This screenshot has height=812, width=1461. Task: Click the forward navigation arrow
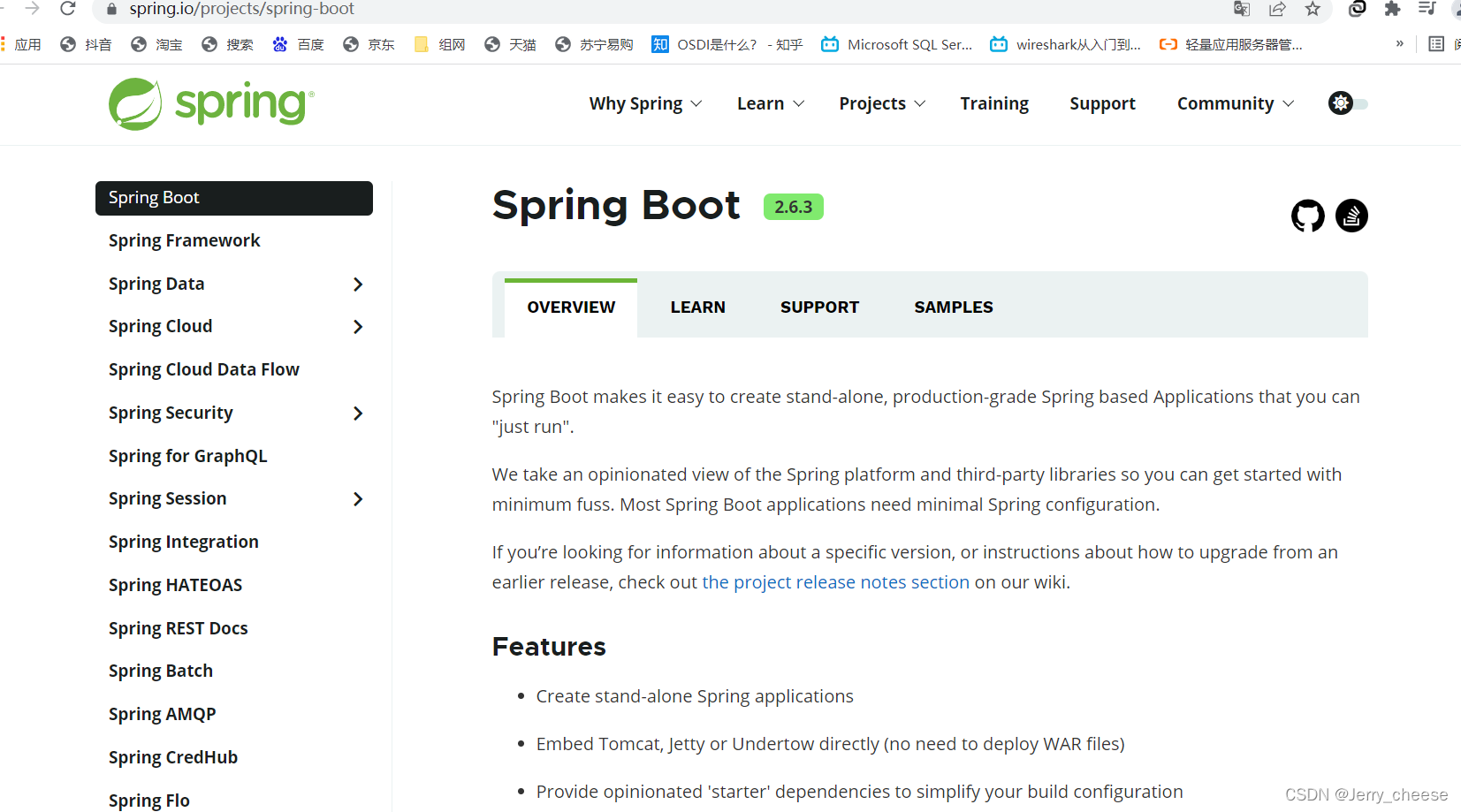[33, 9]
